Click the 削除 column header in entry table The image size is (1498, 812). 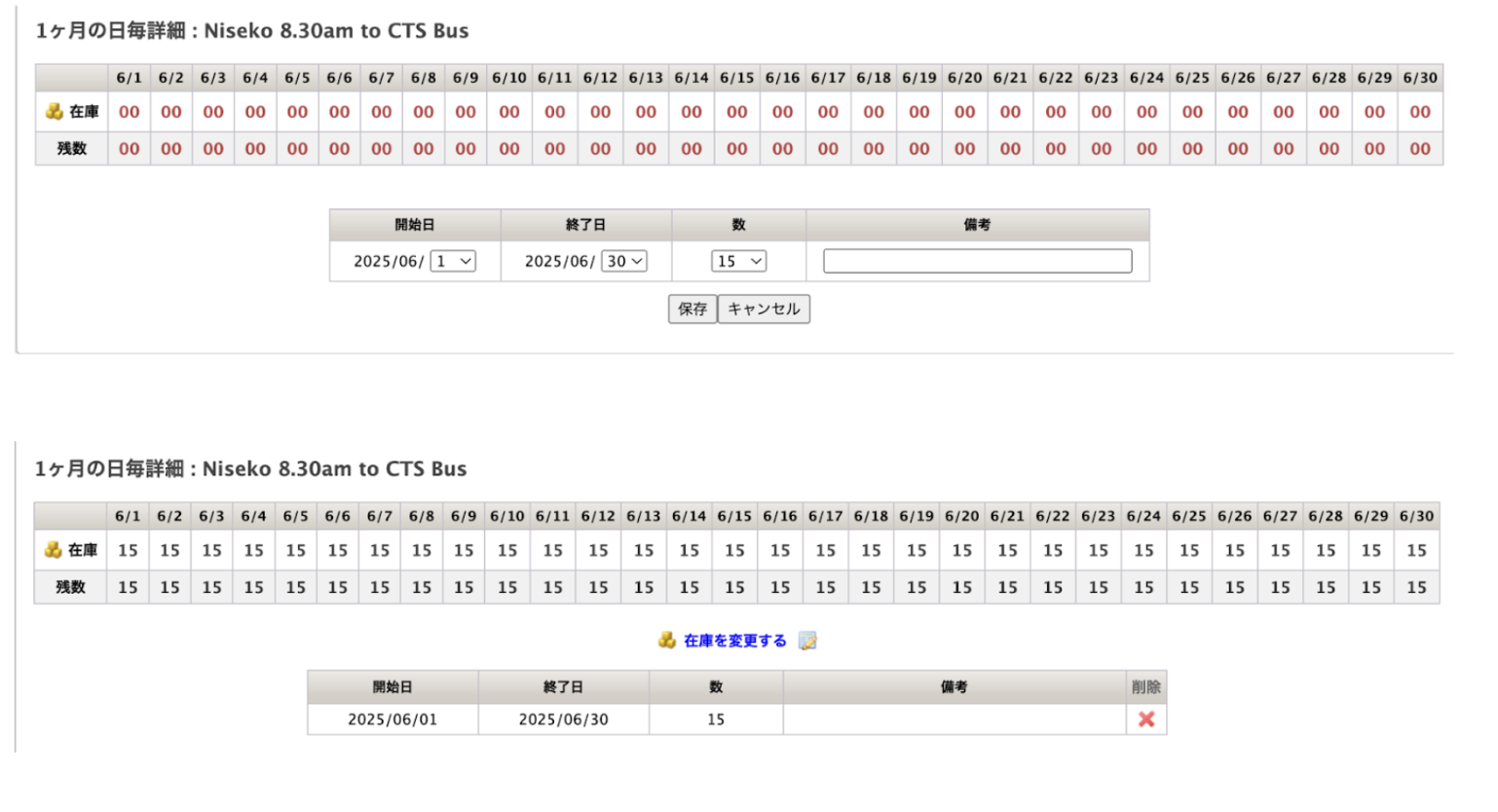click(x=1146, y=686)
